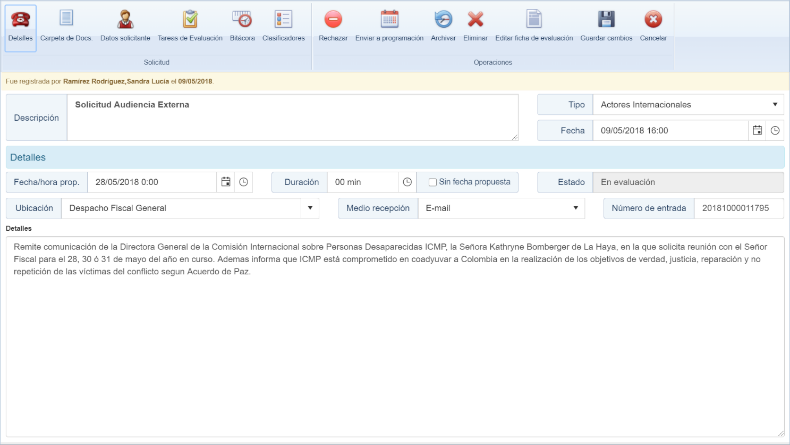Click the red Rechazar icon
This screenshot has width=790, height=445.
(x=333, y=19)
